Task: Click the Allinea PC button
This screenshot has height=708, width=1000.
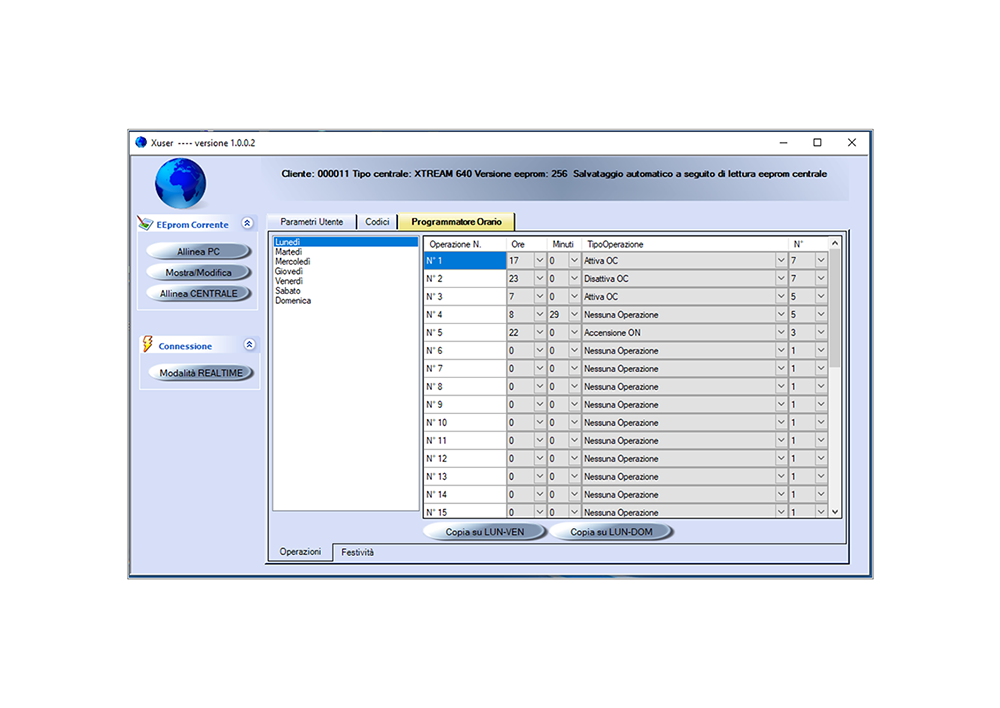Action: (x=197, y=251)
